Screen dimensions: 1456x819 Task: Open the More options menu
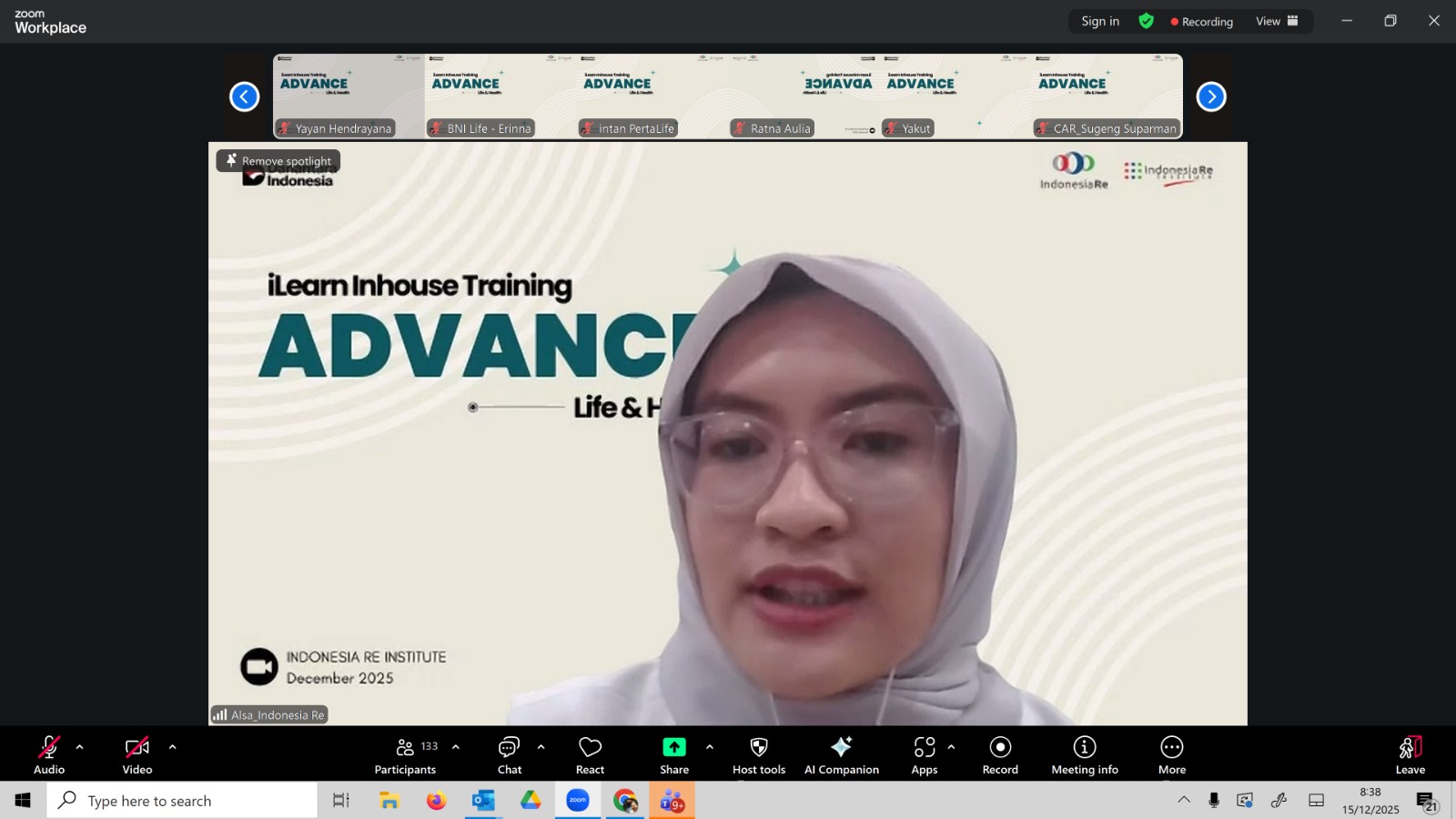point(1171,755)
